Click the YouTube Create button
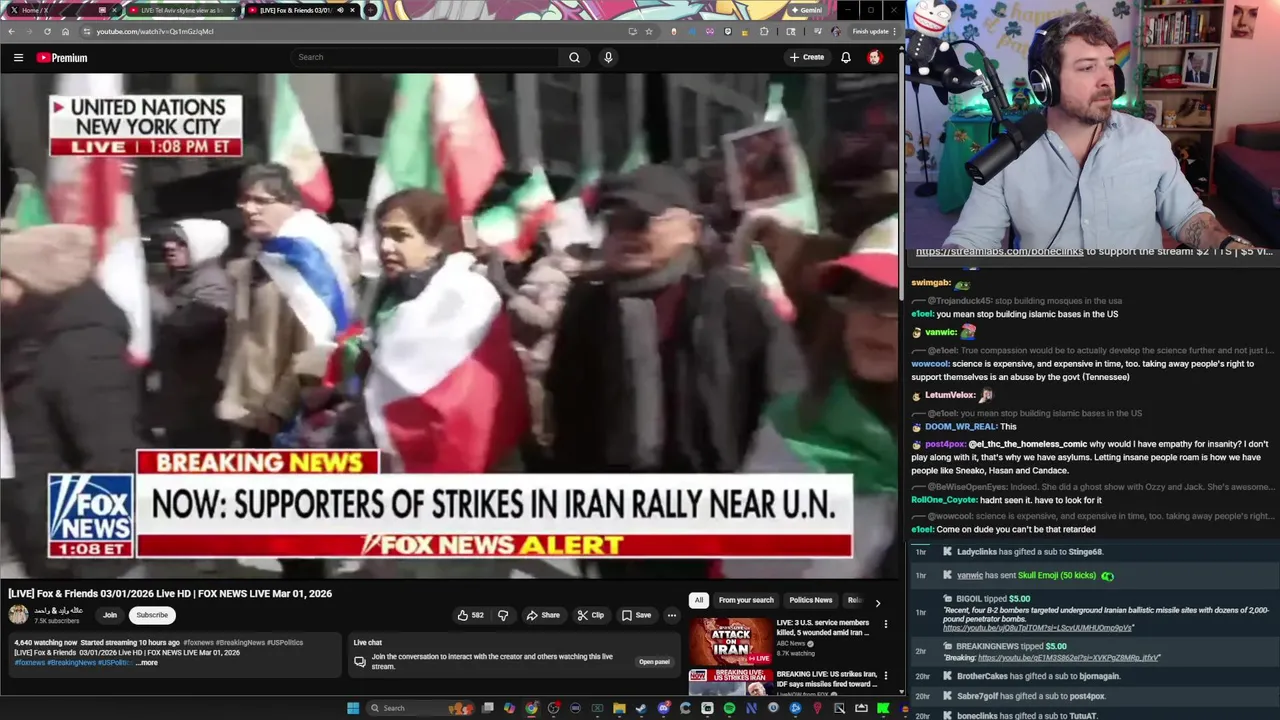Viewport: 1280px width, 720px height. point(807,58)
